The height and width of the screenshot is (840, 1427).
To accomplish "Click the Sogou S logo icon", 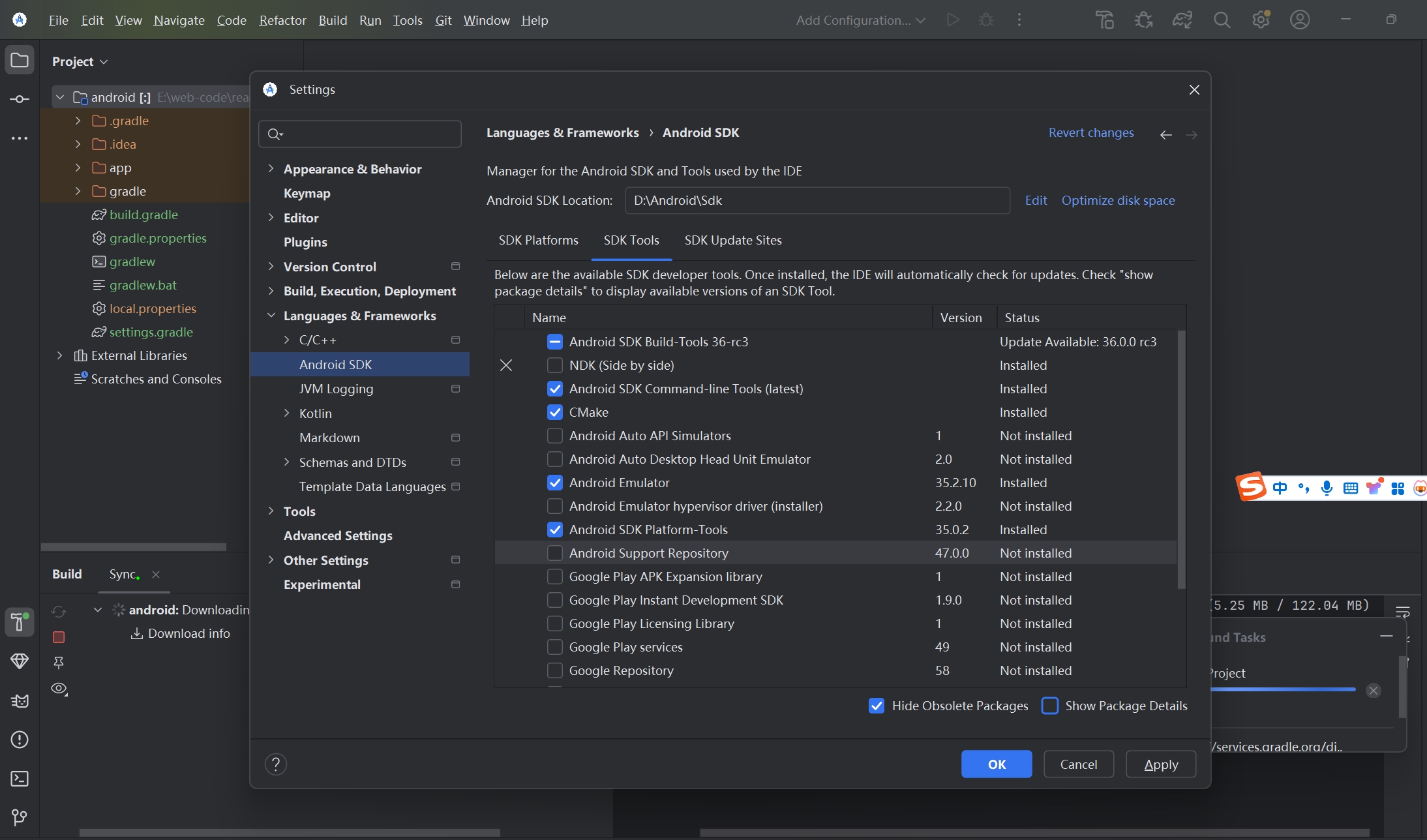I will tap(1251, 487).
